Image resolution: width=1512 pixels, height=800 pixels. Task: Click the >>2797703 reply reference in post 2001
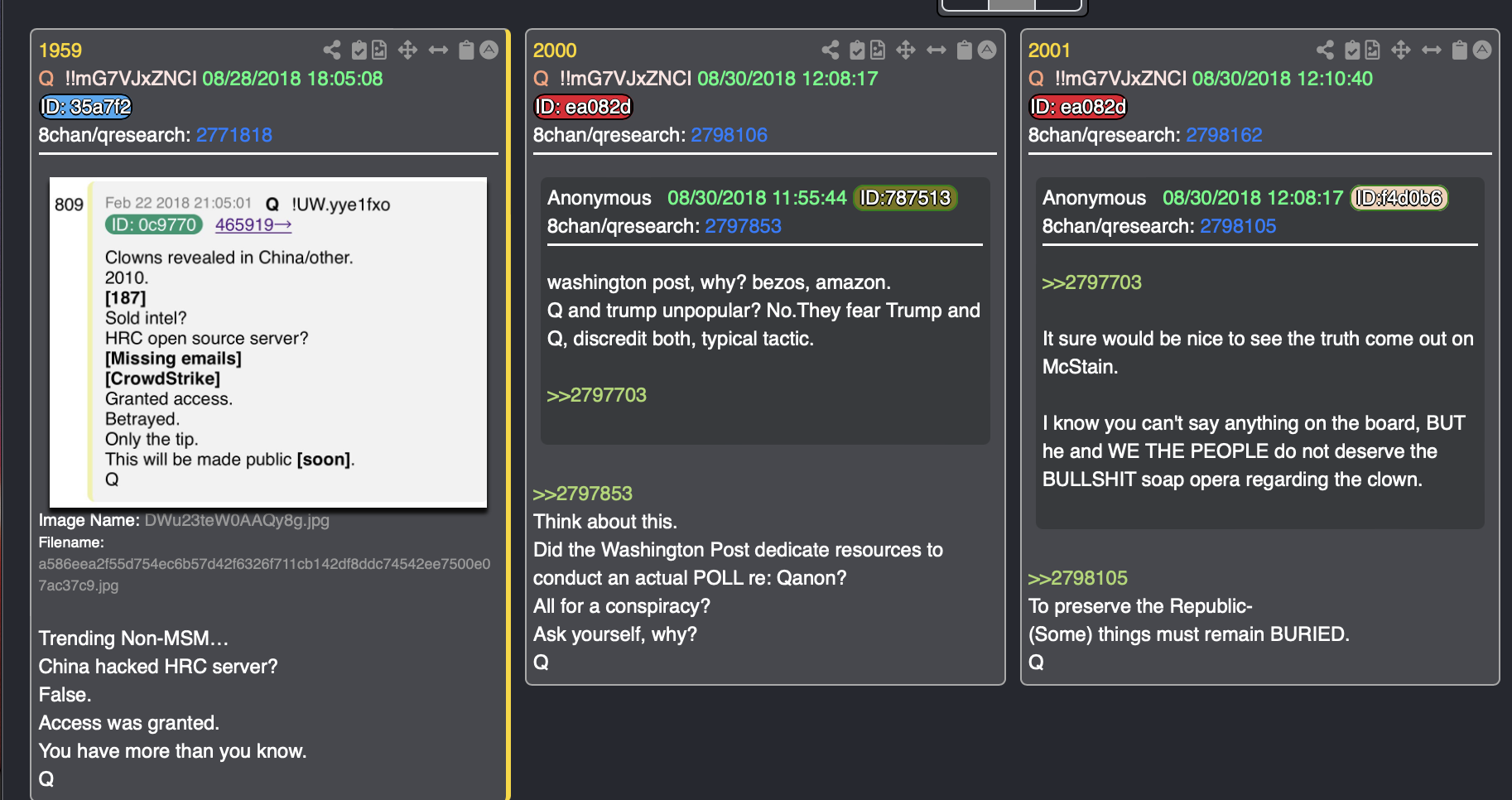tap(1092, 282)
